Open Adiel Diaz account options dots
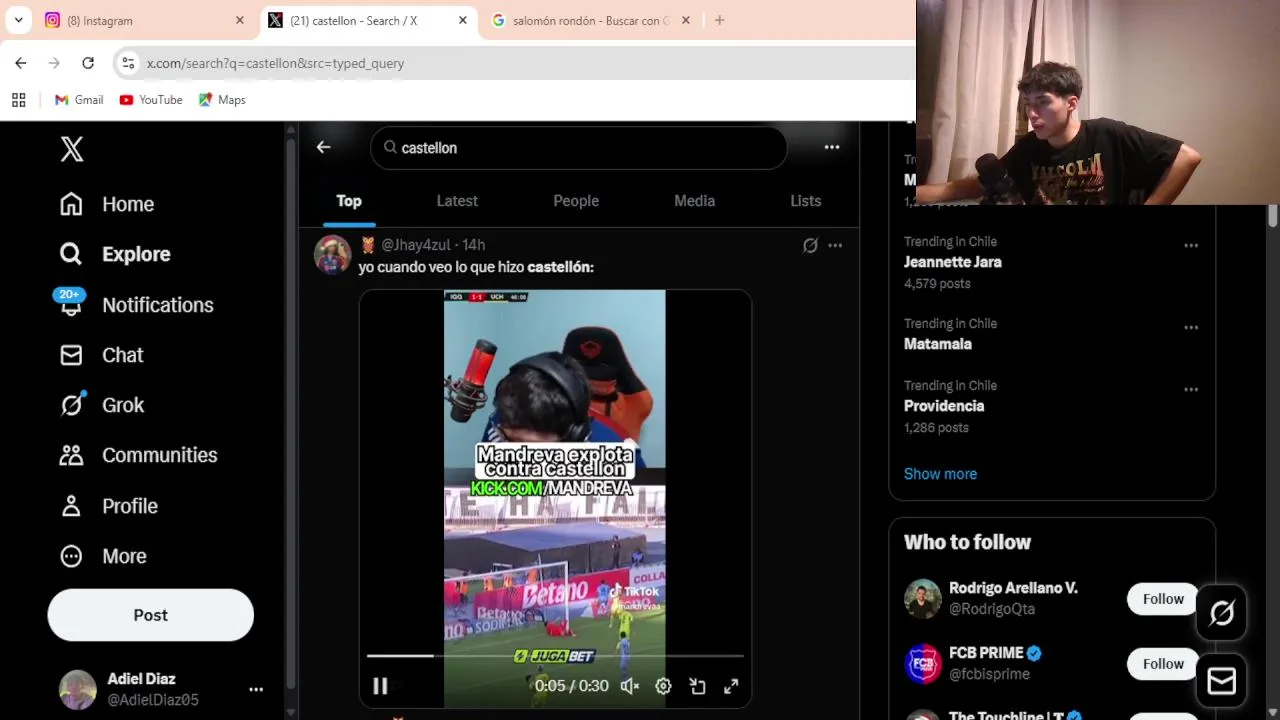The width and height of the screenshot is (1280, 720). [256, 689]
